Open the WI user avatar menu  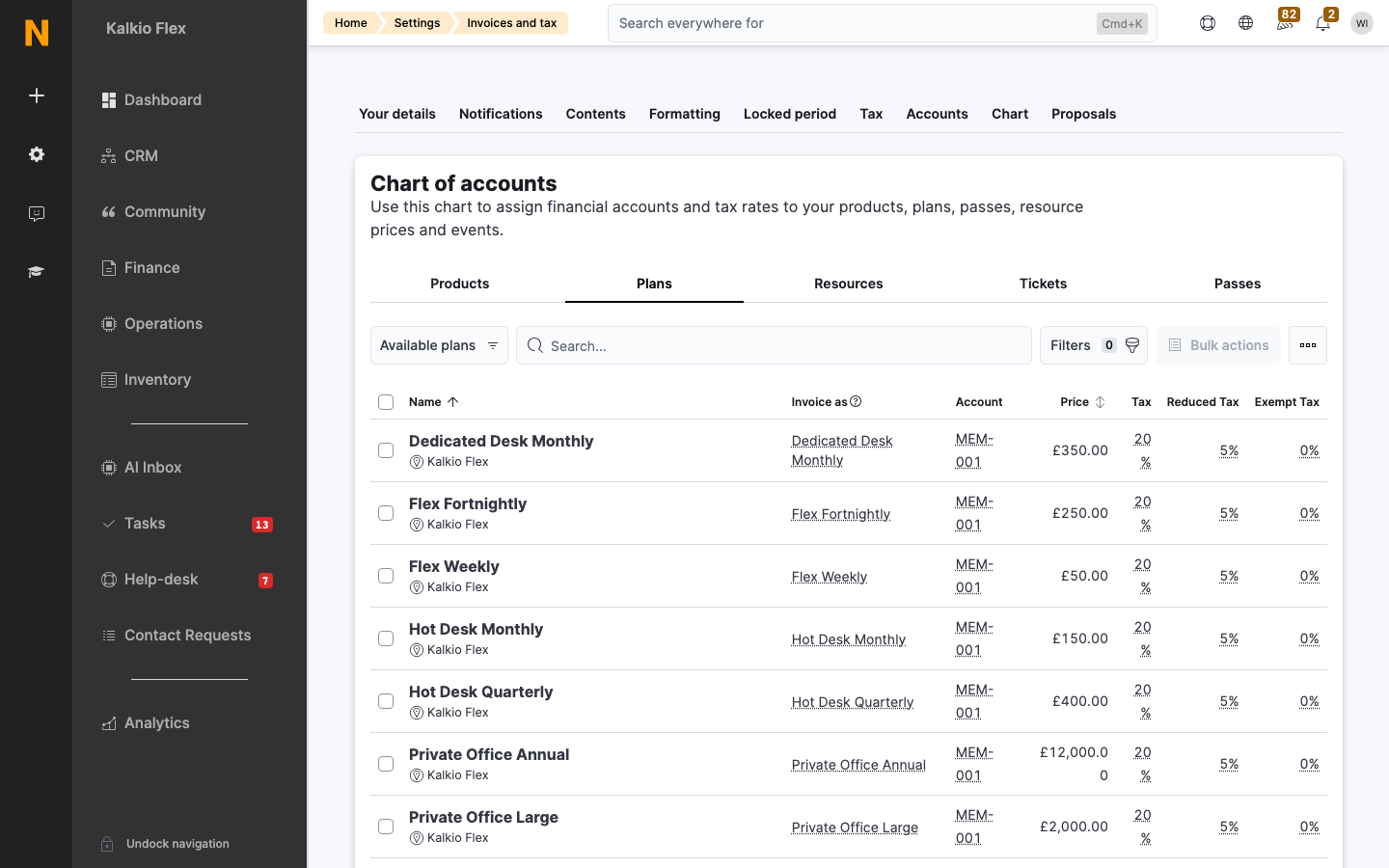(x=1362, y=23)
